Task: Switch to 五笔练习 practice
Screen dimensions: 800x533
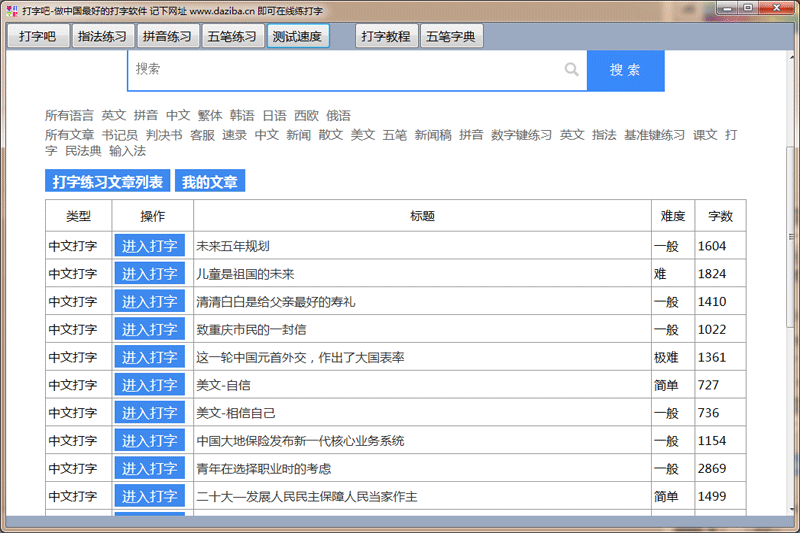Action: click(x=232, y=37)
